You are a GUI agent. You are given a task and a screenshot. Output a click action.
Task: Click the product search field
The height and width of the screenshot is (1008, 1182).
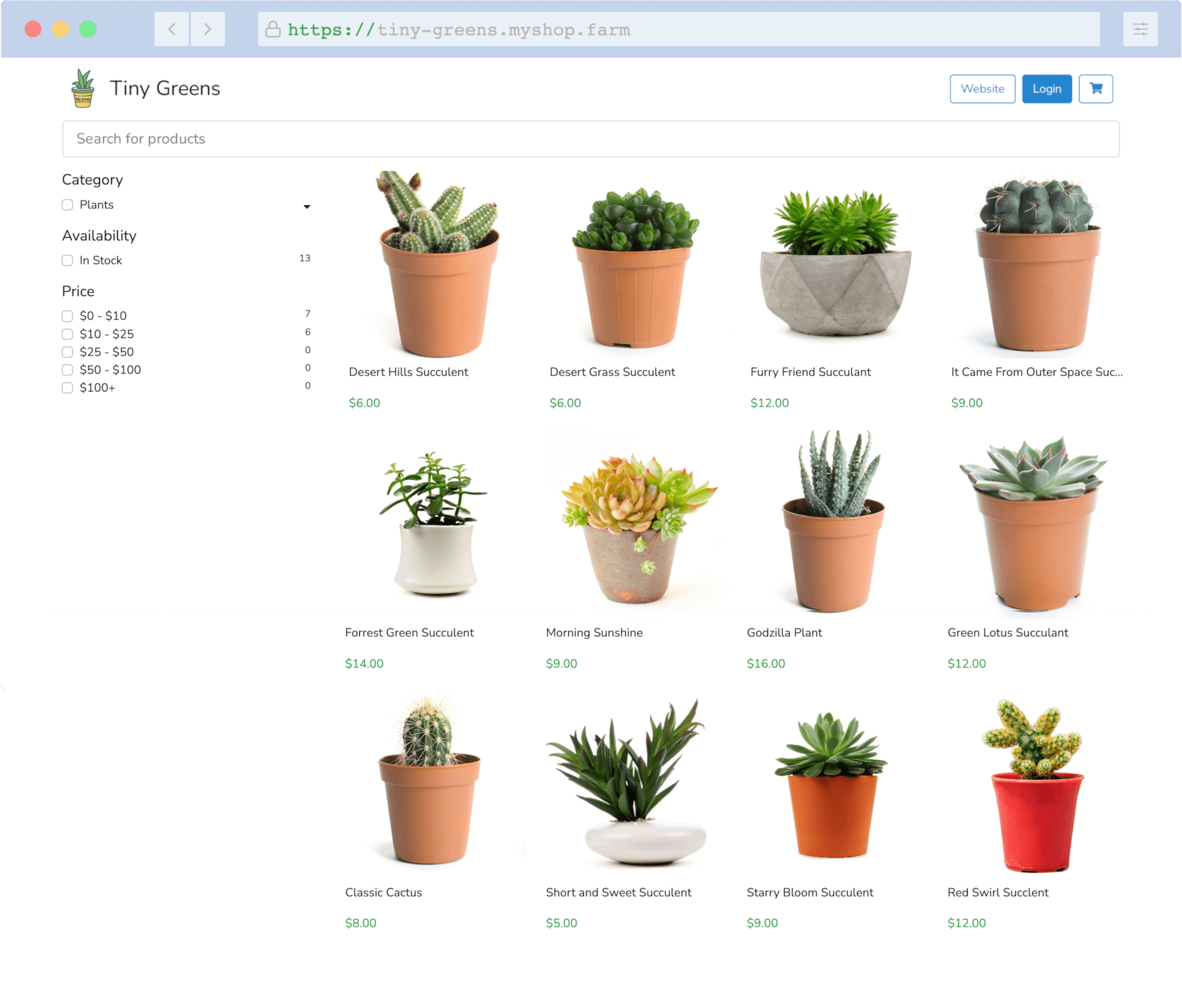[x=591, y=139]
